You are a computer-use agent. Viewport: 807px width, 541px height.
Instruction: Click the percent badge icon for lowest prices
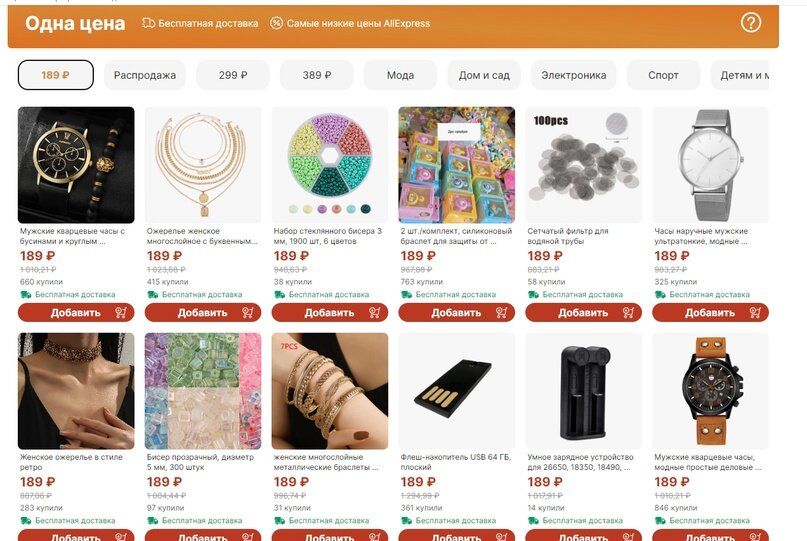click(276, 23)
